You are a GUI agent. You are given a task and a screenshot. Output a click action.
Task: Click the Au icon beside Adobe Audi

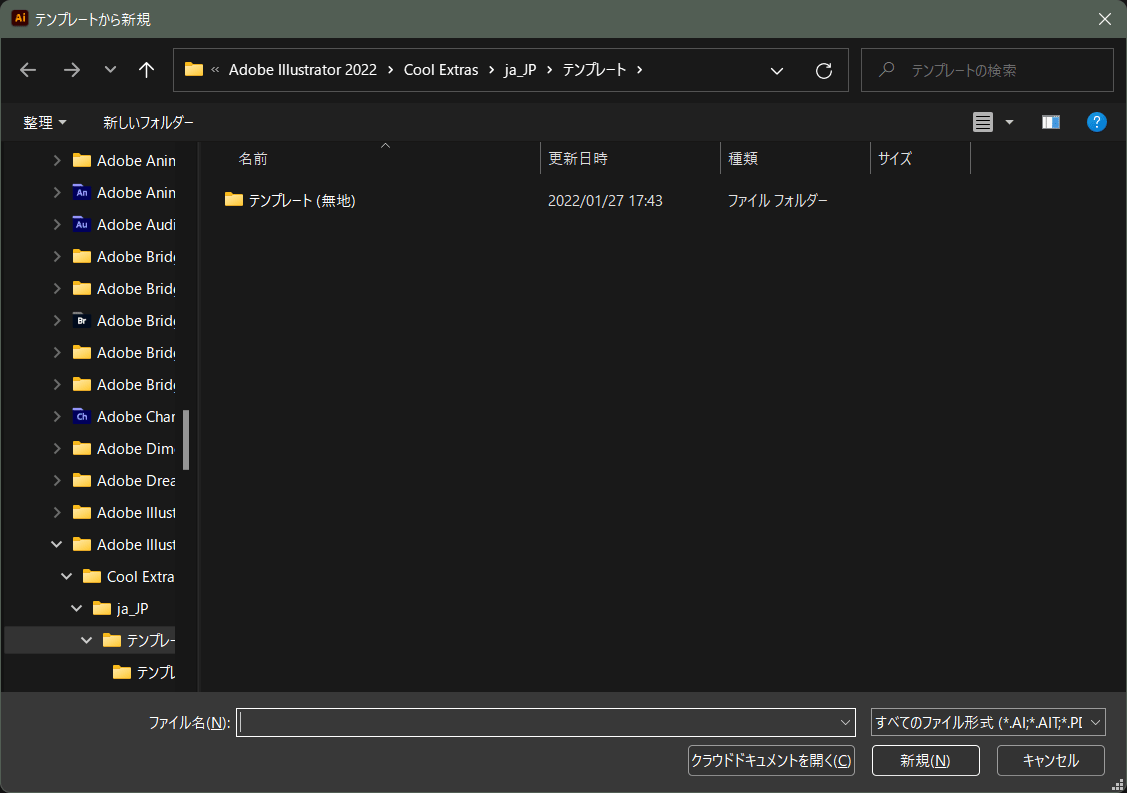click(82, 224)
